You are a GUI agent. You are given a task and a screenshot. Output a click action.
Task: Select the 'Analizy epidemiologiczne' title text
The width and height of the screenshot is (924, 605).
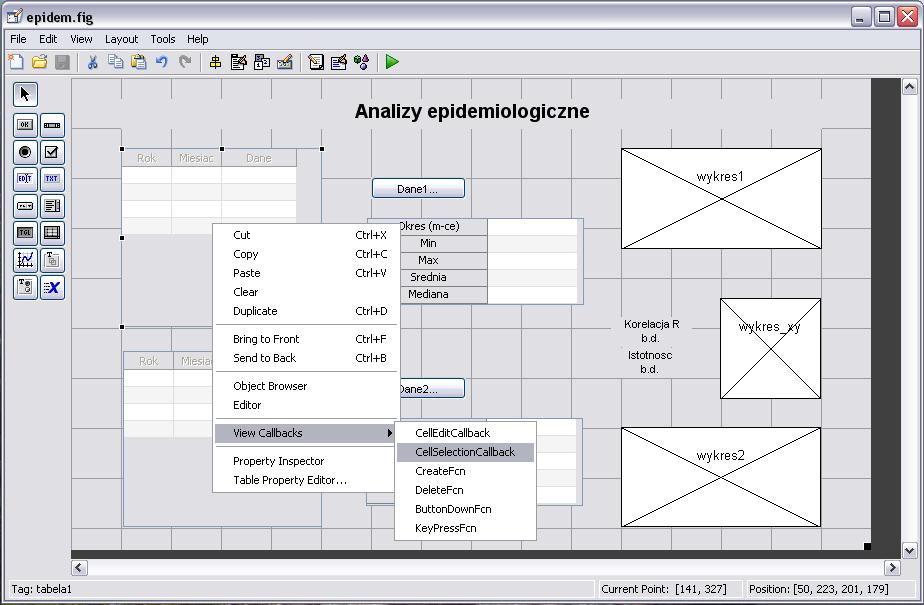point(472,111)
